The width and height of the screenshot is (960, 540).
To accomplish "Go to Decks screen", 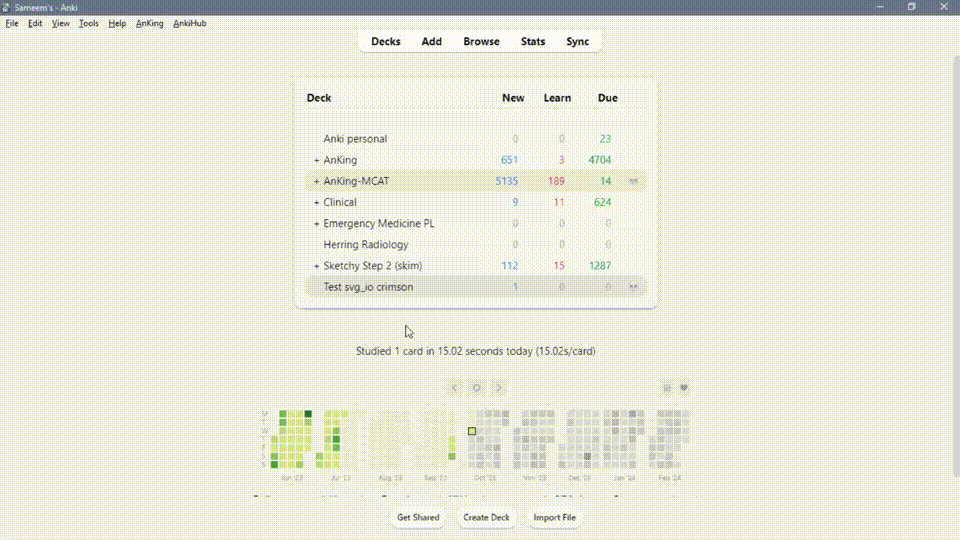I will tap(386, 42).
